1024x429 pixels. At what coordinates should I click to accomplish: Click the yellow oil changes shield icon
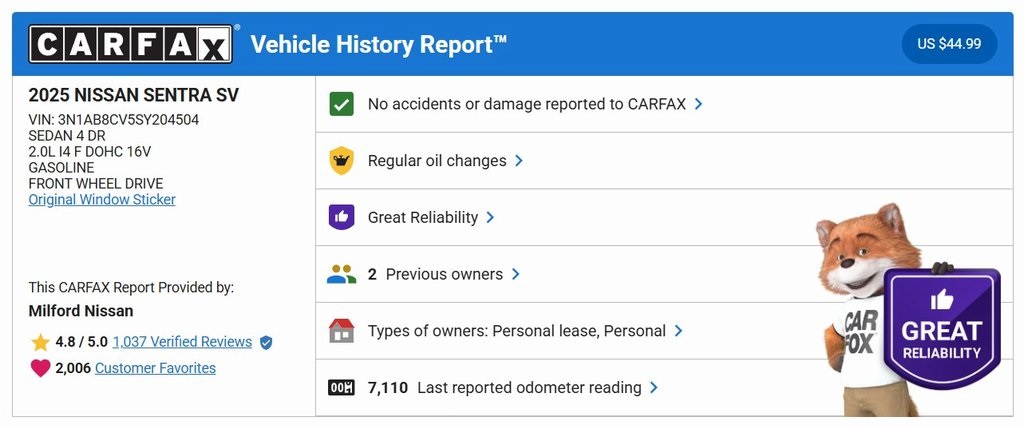(x=342, y=161)
